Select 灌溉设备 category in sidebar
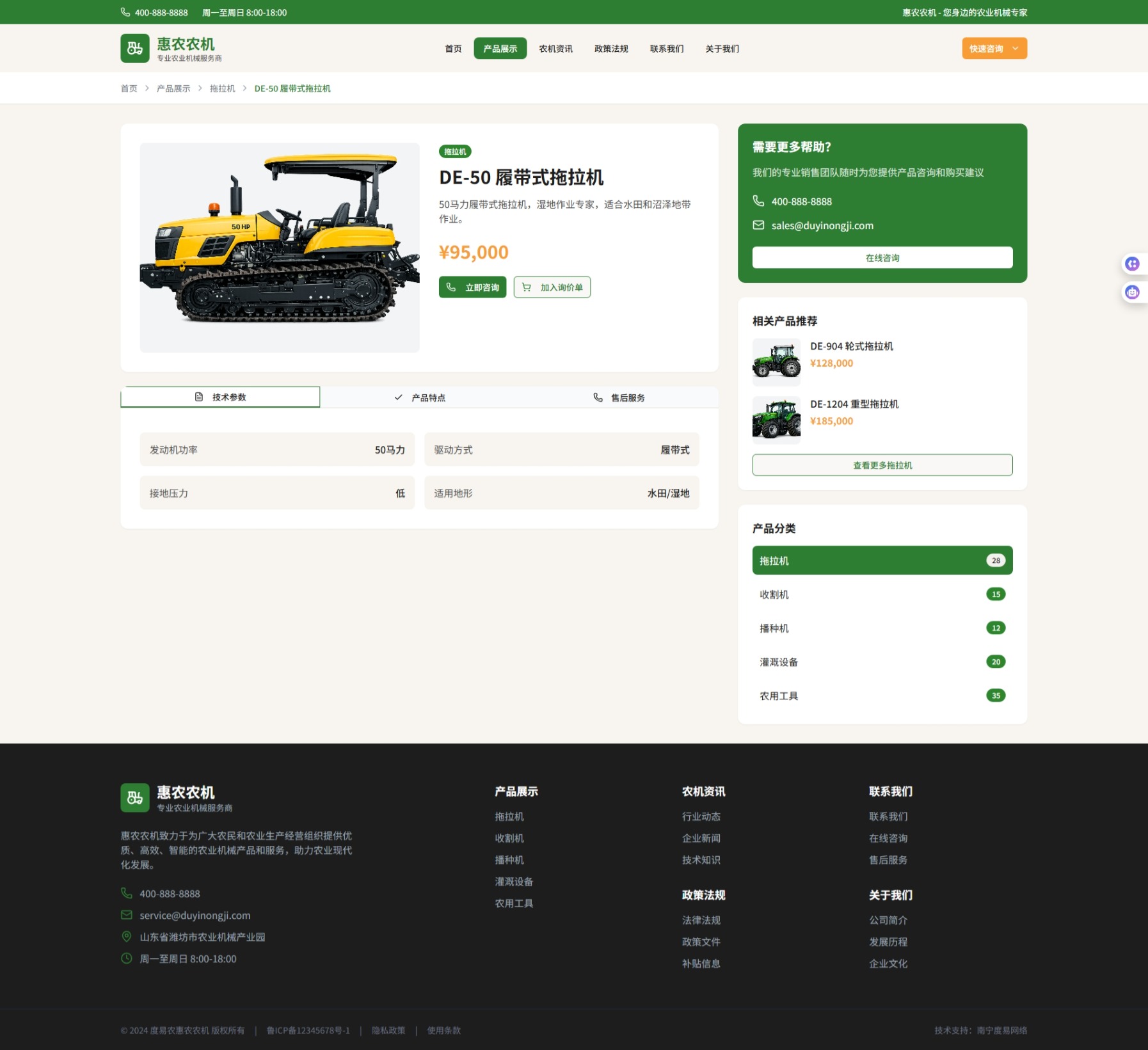 tap(882, 662)
